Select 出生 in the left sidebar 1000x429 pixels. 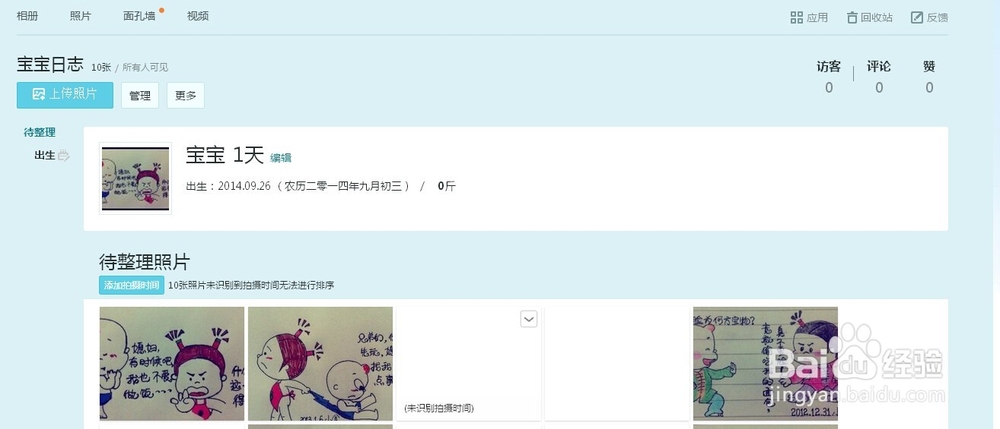click(45, 155)
